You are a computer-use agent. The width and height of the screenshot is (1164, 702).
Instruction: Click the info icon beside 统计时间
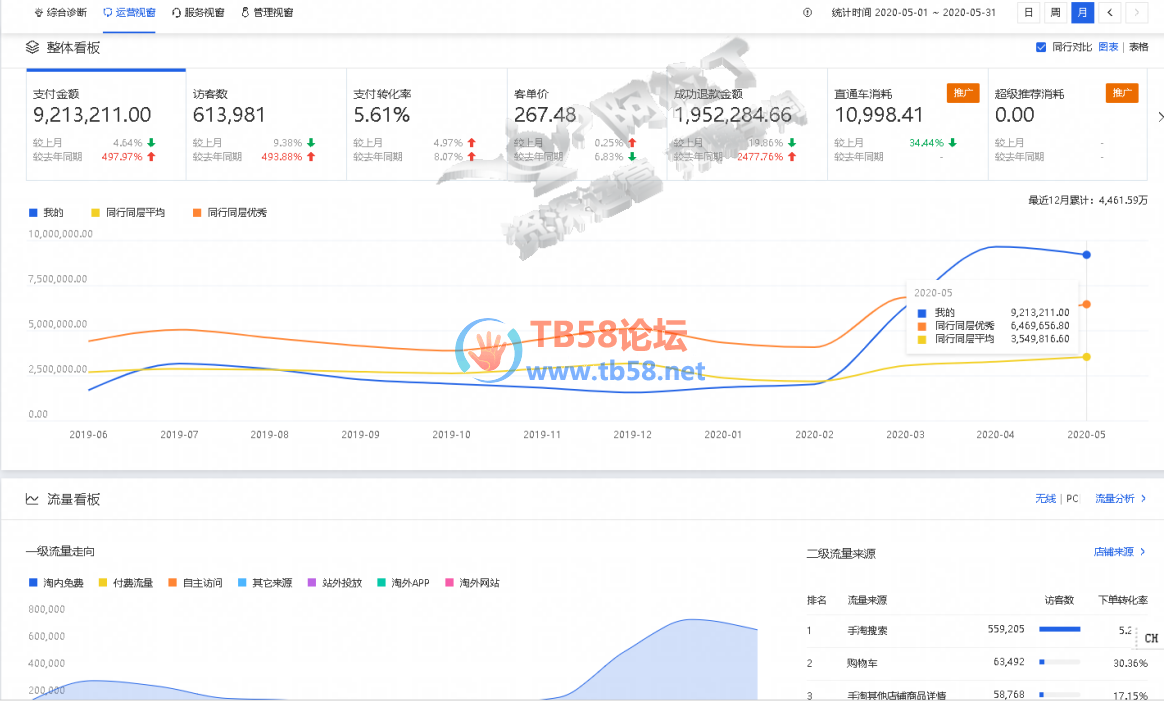[808, 13]
